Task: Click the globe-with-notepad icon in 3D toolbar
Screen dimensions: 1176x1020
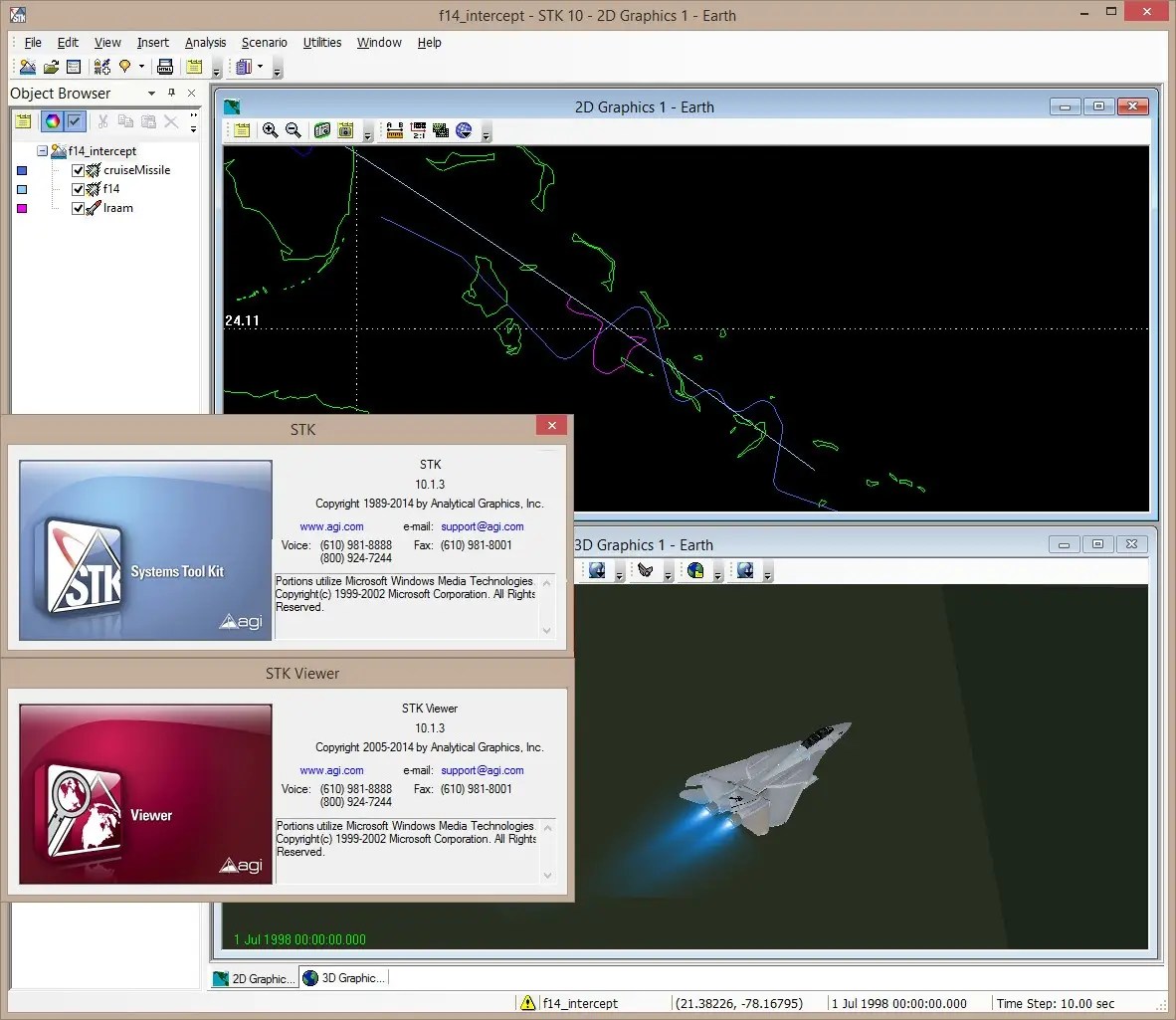Action: (695, 571)
